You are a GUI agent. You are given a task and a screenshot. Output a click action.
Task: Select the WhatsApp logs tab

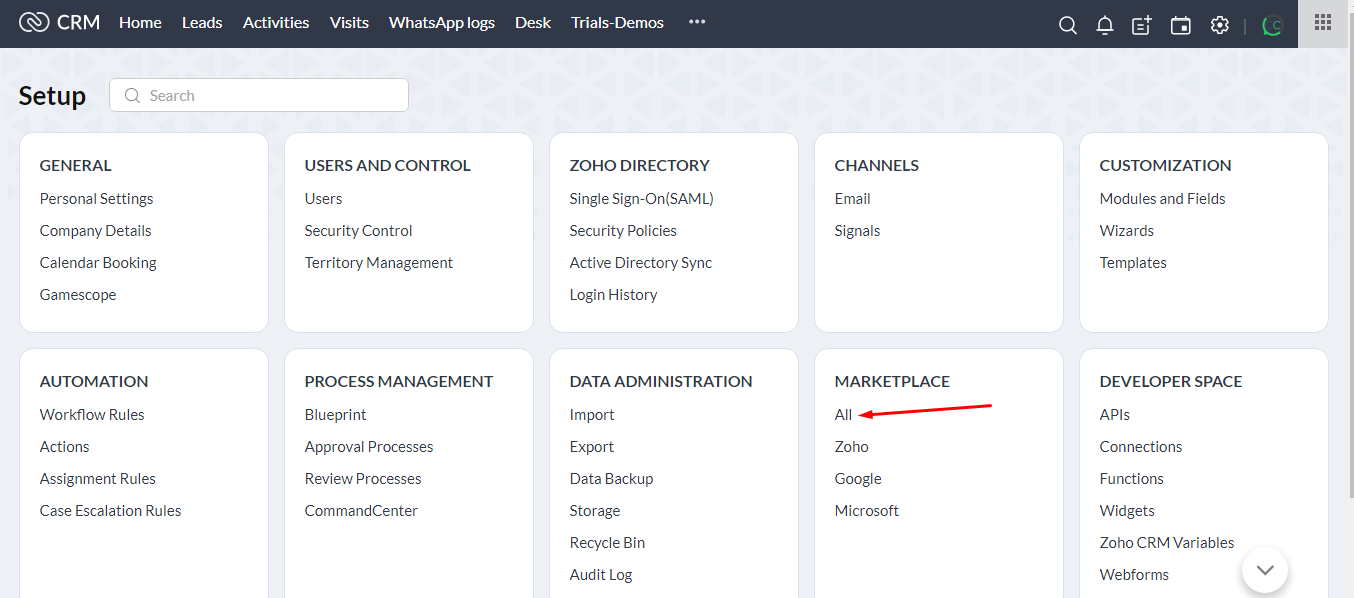pos(442,22)
